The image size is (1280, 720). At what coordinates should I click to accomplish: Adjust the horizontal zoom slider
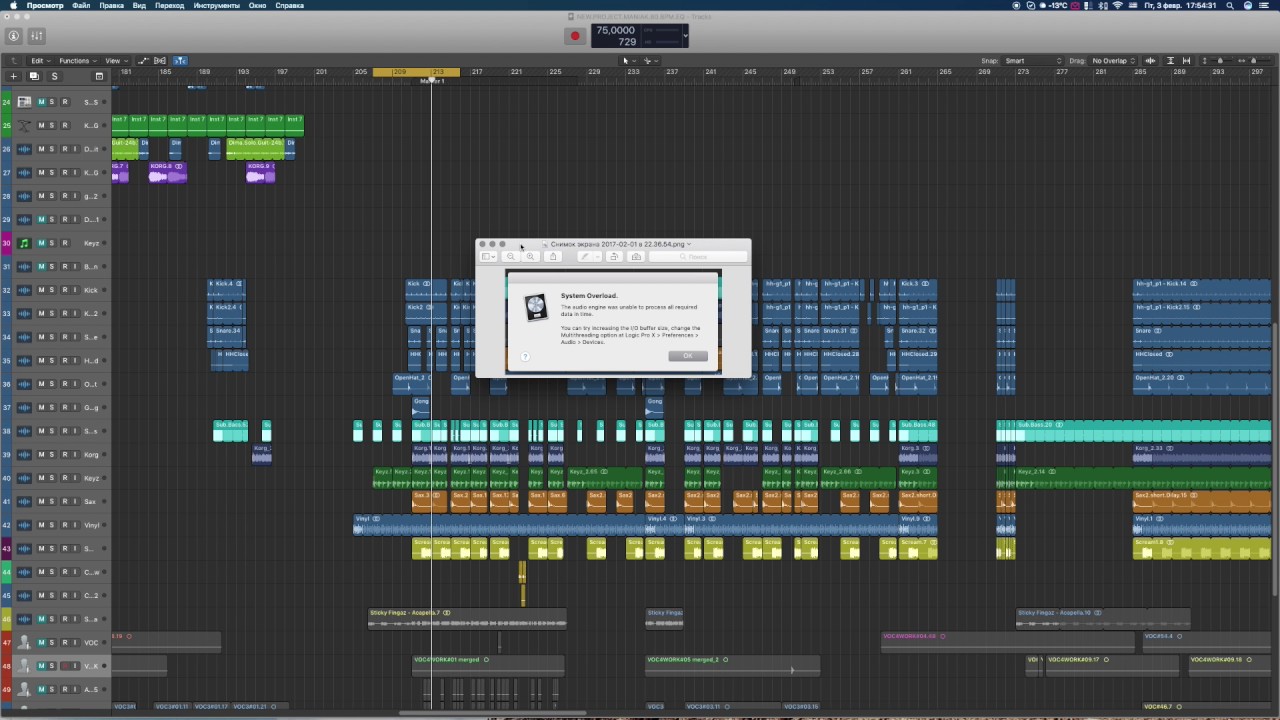point(1254,61)
